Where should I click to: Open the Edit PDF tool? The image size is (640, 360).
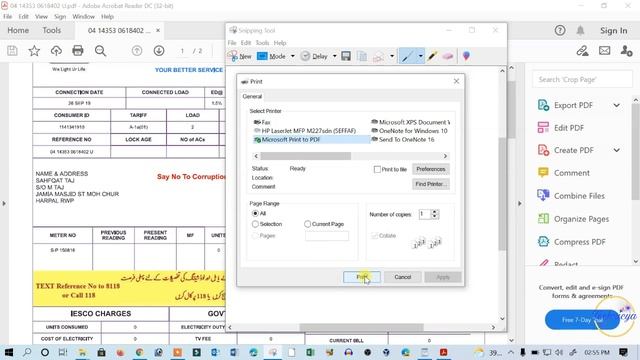pos(569,128)
